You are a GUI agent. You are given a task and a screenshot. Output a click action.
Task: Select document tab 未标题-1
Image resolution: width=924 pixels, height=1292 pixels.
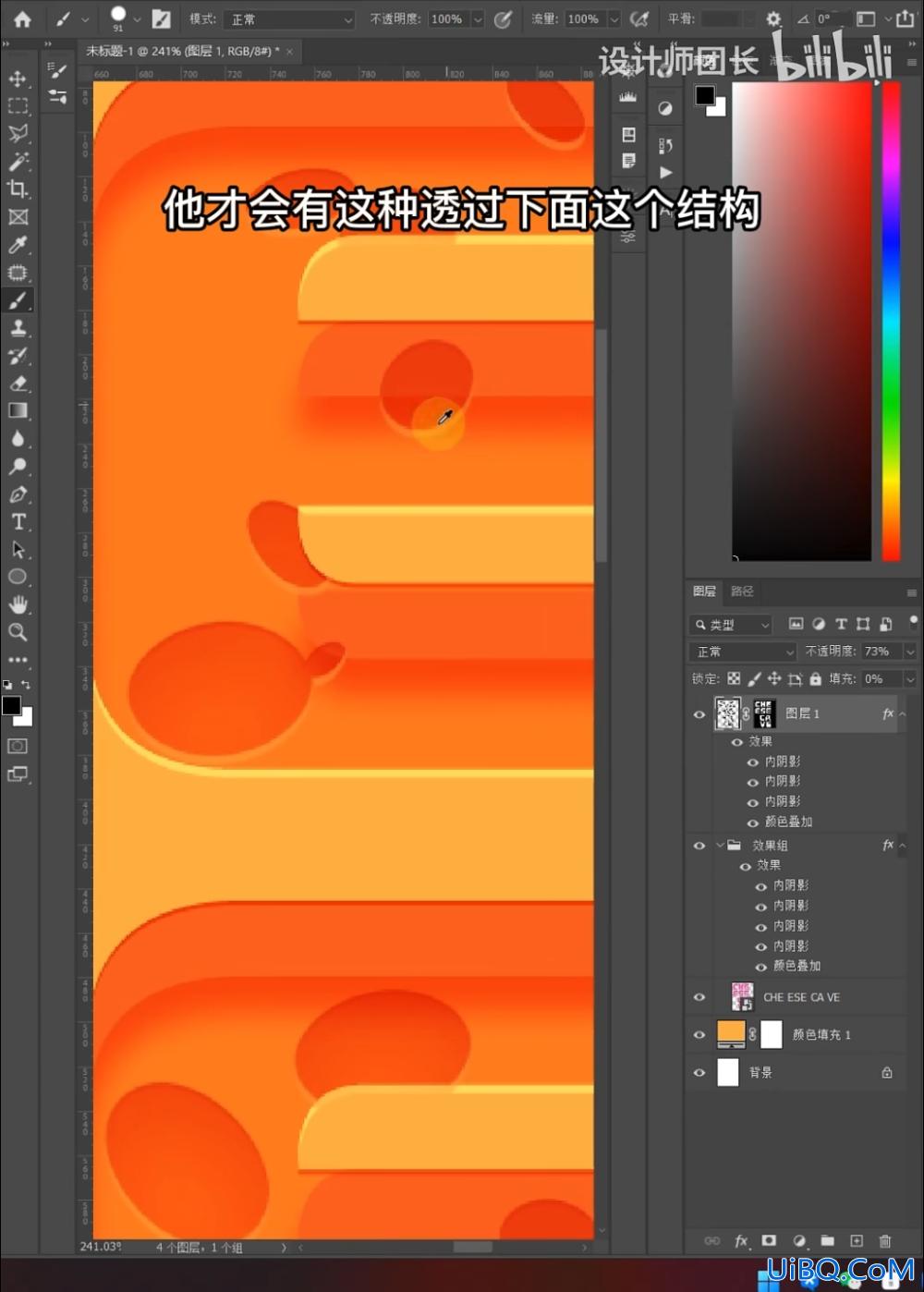[182, 52]
